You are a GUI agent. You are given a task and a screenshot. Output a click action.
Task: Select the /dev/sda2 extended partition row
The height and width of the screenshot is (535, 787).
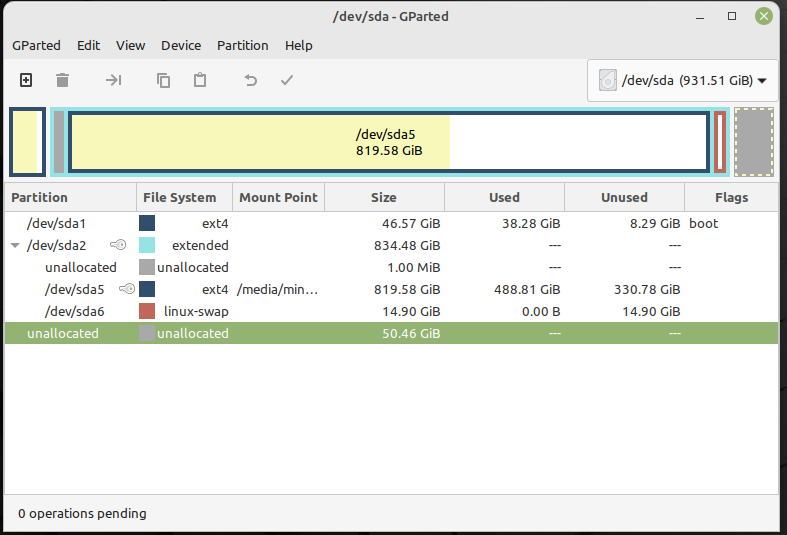[391, 245]
